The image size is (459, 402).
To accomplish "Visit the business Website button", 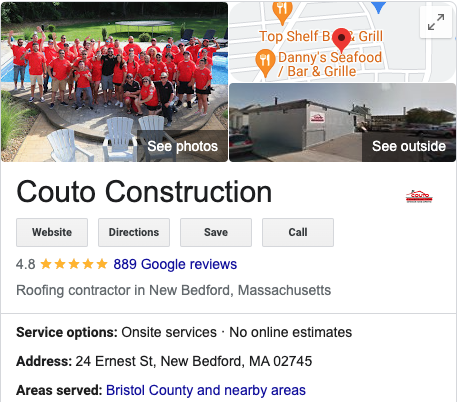I will 52,232.
